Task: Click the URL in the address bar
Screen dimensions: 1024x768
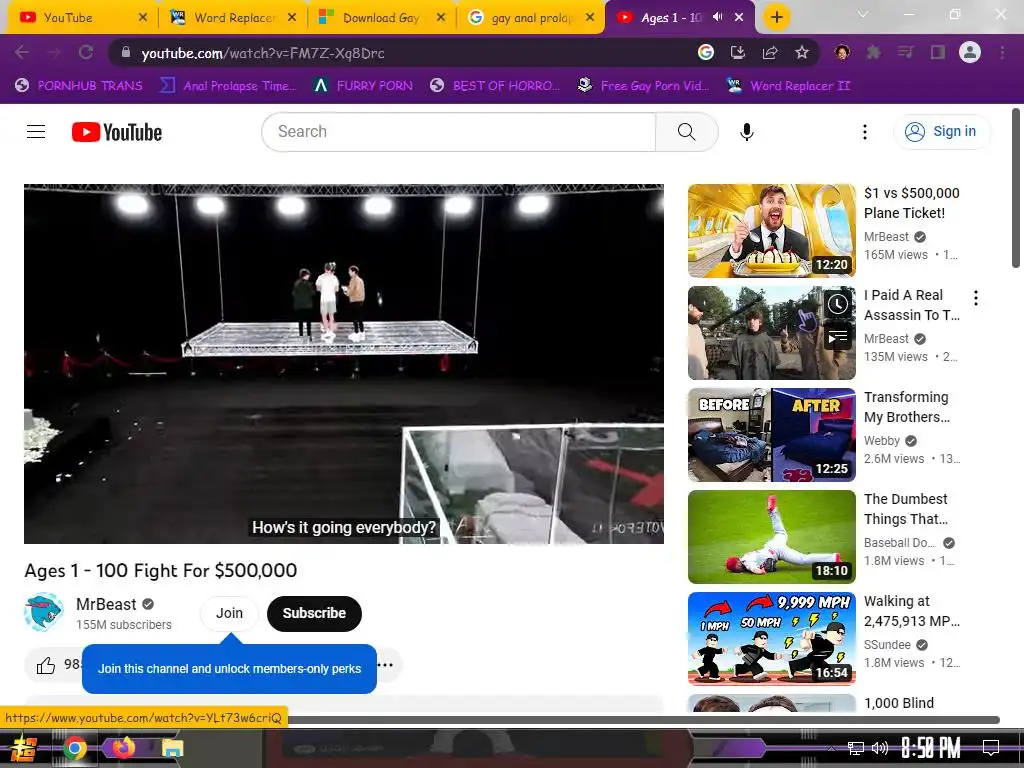Action: coord(263,53)
